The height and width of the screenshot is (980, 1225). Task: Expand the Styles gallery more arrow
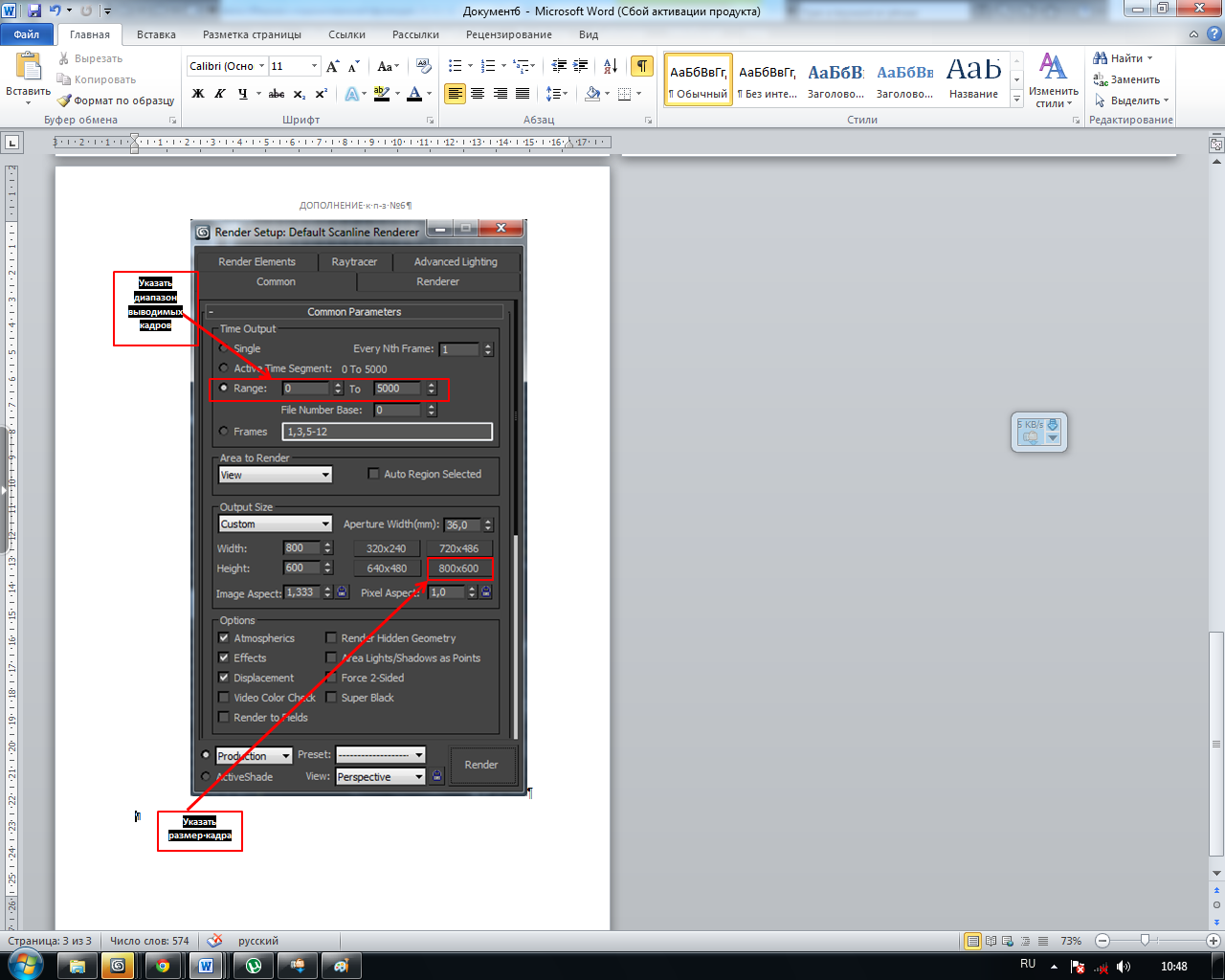tap(1016, 100)
